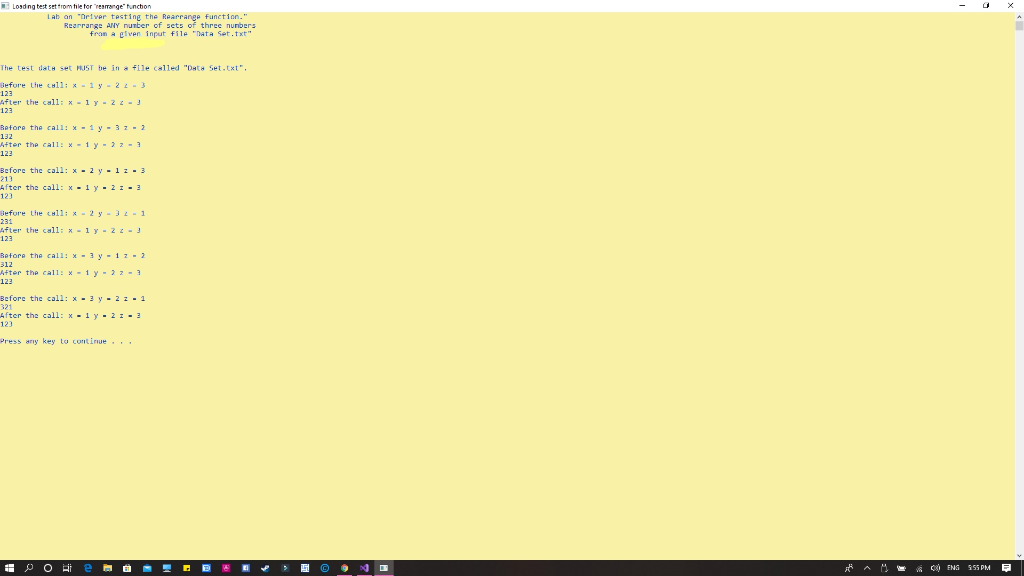Toggle Cortana voice assistant

pyautogui.click(x=46, y=568)
